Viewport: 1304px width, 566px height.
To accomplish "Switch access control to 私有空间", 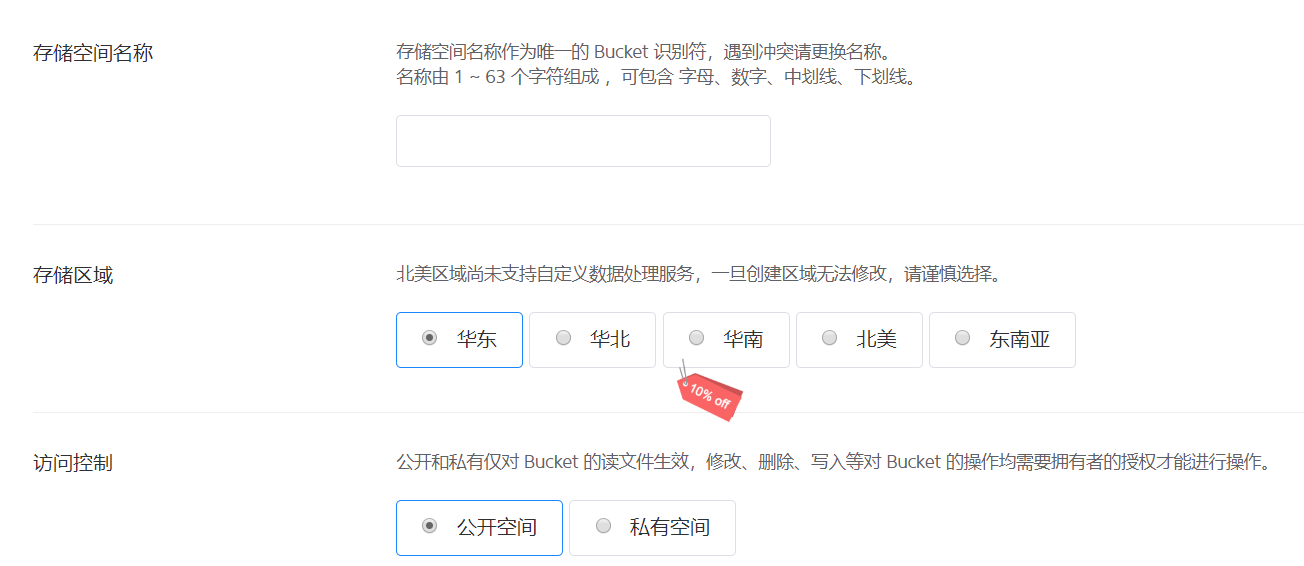I will 652,528.
